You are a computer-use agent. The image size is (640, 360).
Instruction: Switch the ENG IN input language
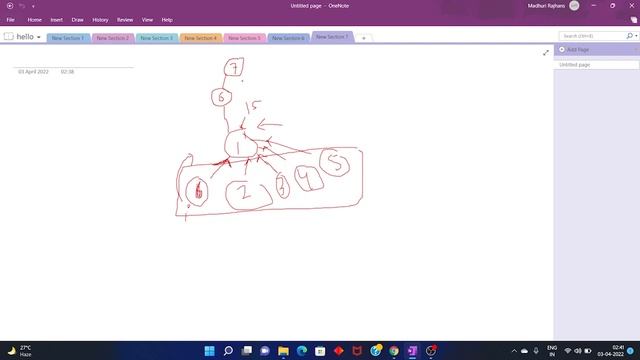coord(552,351)
